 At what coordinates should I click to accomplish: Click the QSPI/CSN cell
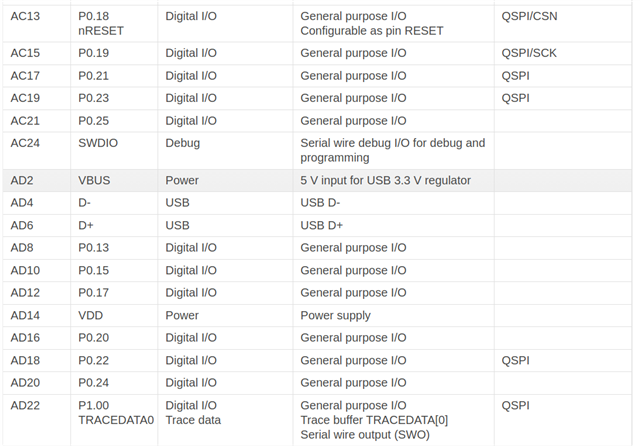[529, 17]
